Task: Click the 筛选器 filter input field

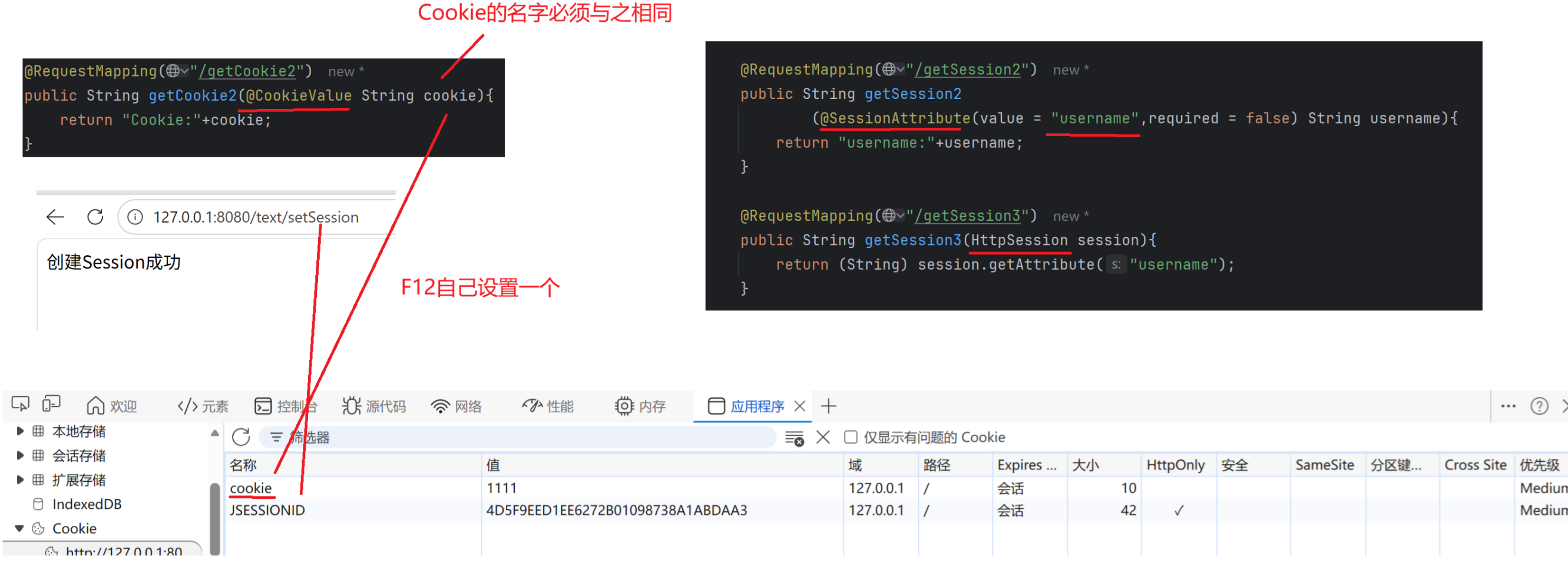Action: [x=517, y=437]
